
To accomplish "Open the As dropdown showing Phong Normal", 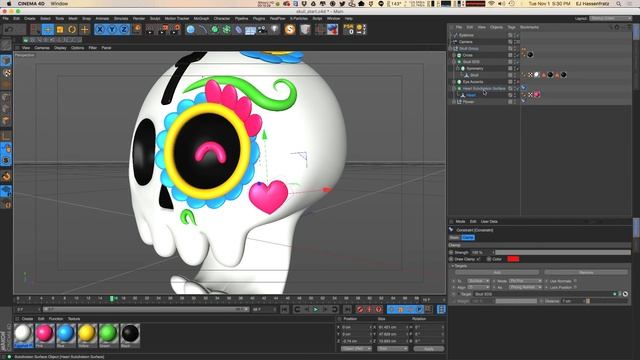I will click(525, 287).
